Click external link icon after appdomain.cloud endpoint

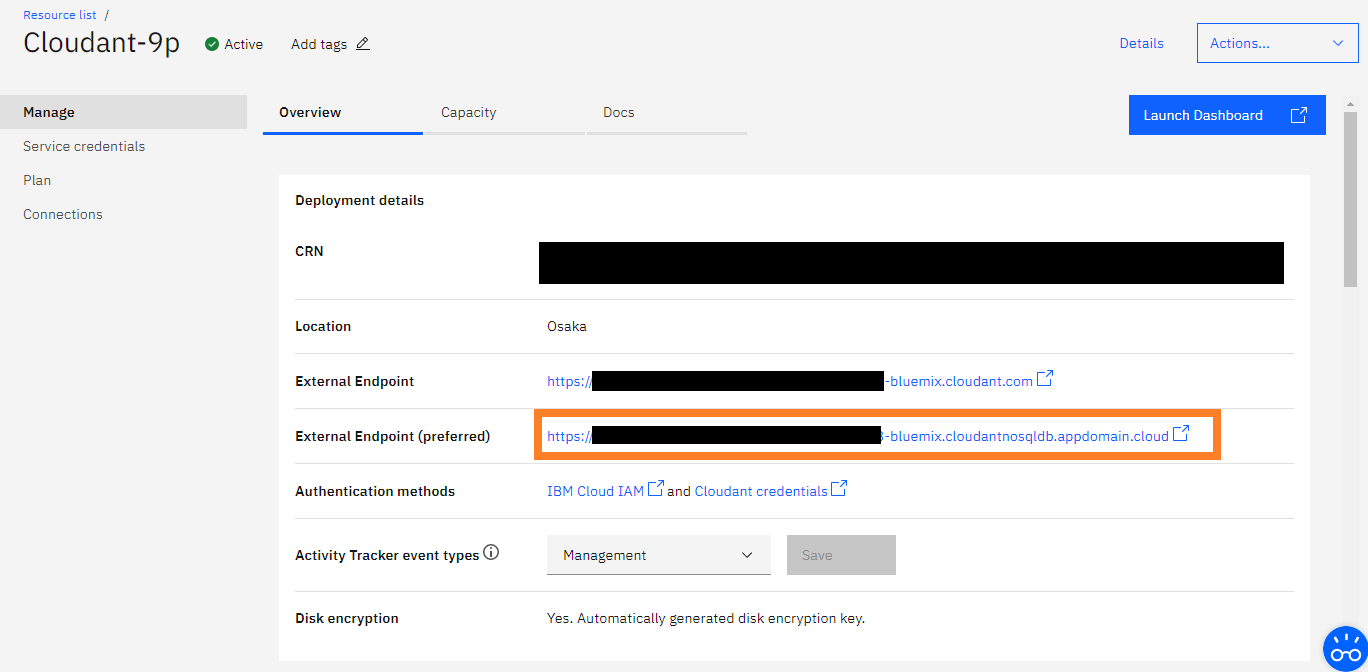[1181, 434]
